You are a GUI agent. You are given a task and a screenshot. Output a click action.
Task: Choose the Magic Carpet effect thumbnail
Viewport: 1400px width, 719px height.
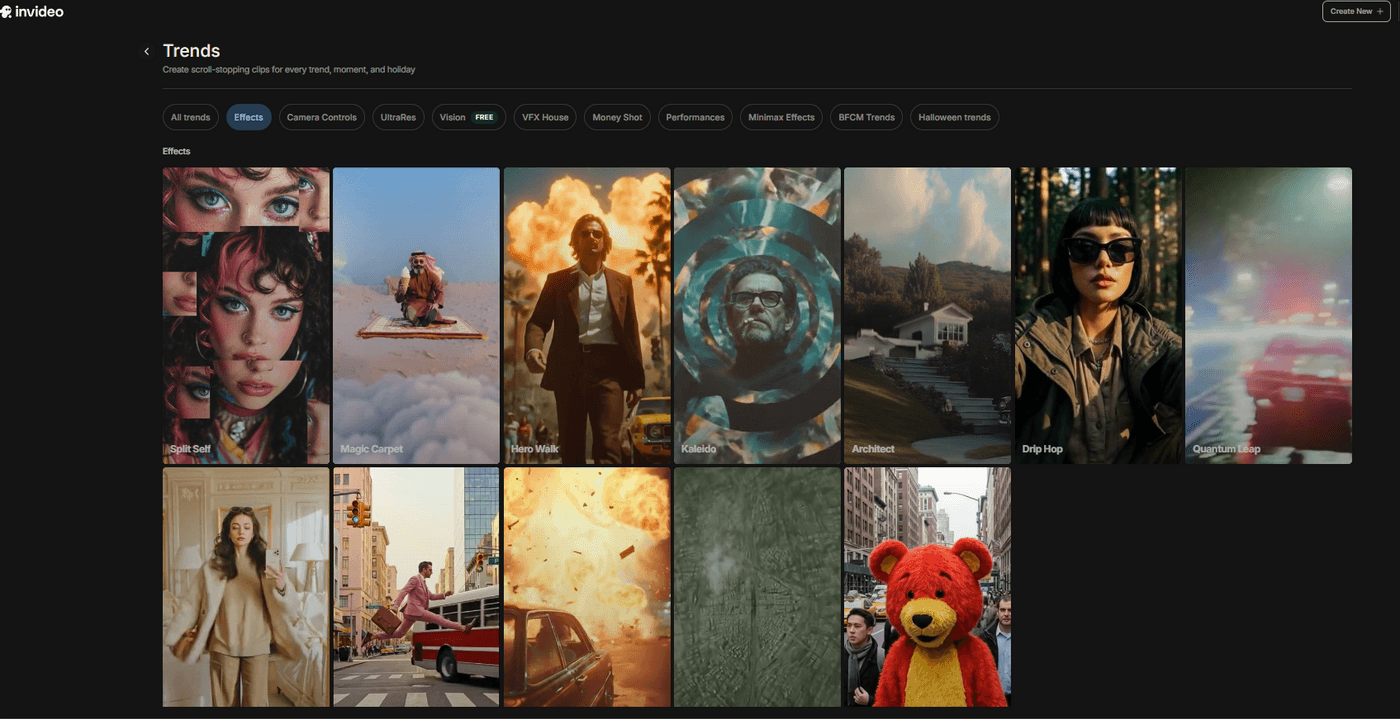[x=416, y=315]
